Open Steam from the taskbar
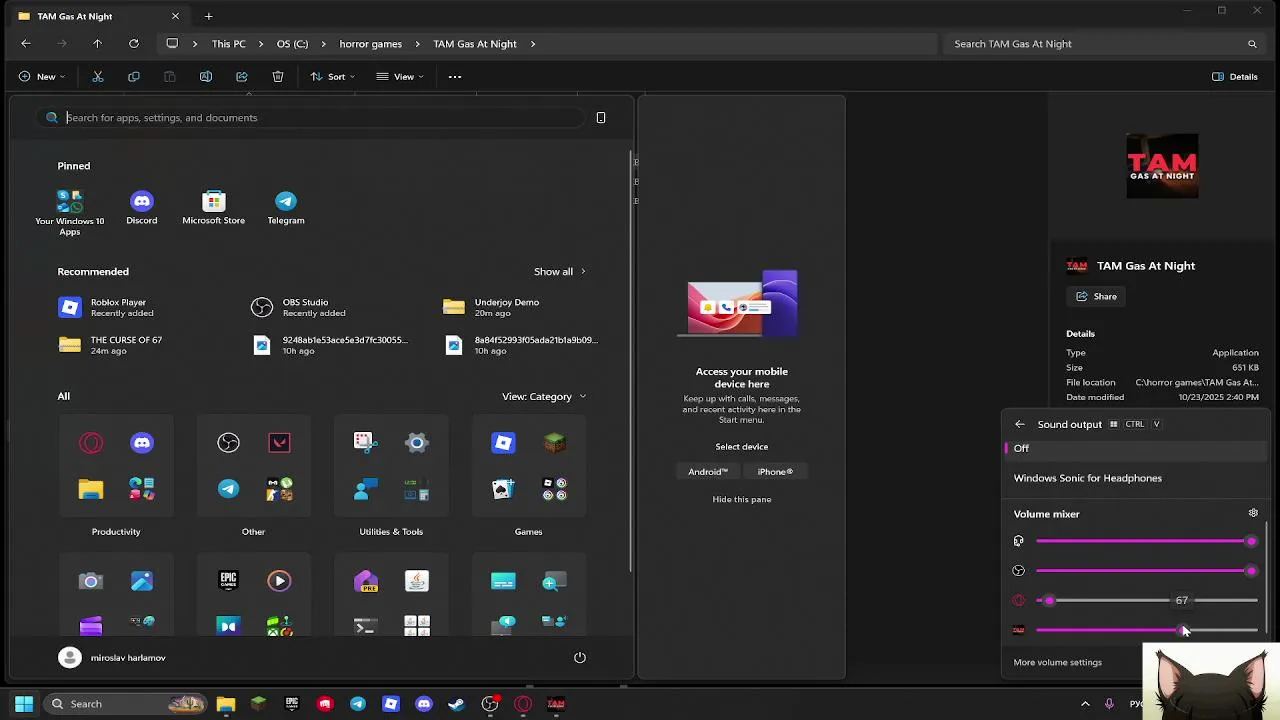Viewport: 1280px width, 720px height. (x=457, y=704)
